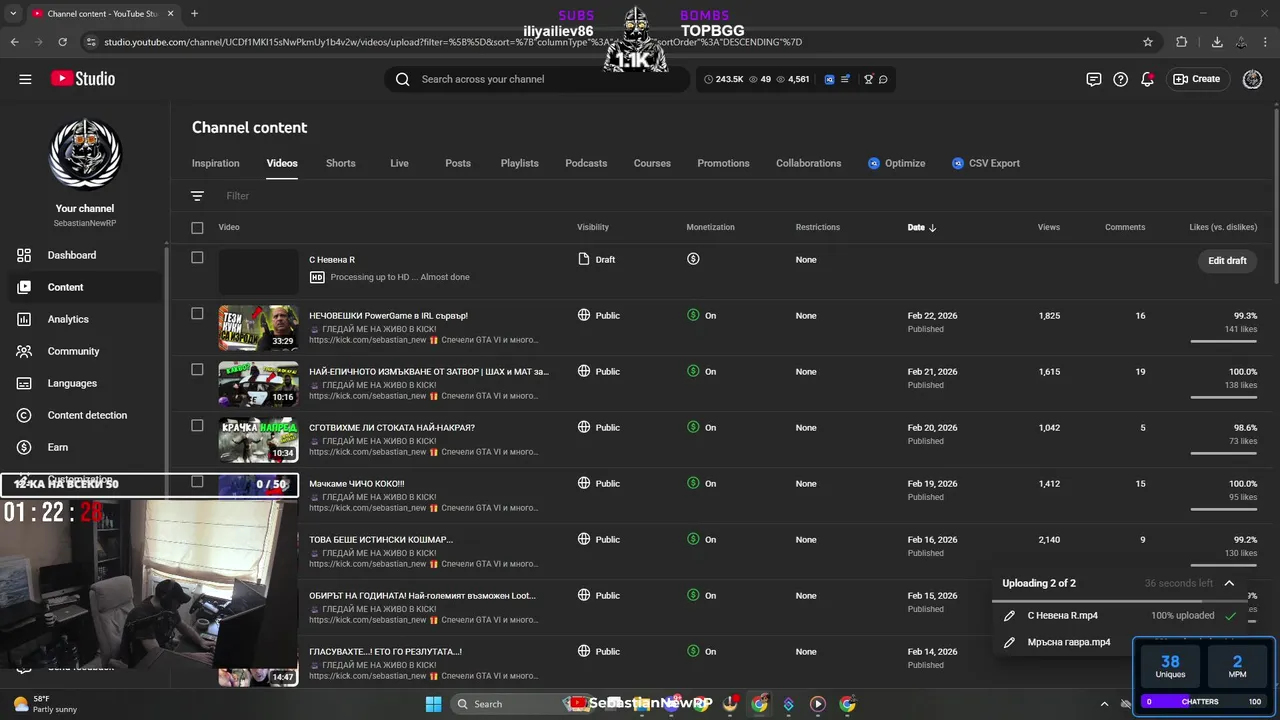Viewport: 1280px width, 720px height.
Task: Click the Filter input field
Action: tap(740, 196)
